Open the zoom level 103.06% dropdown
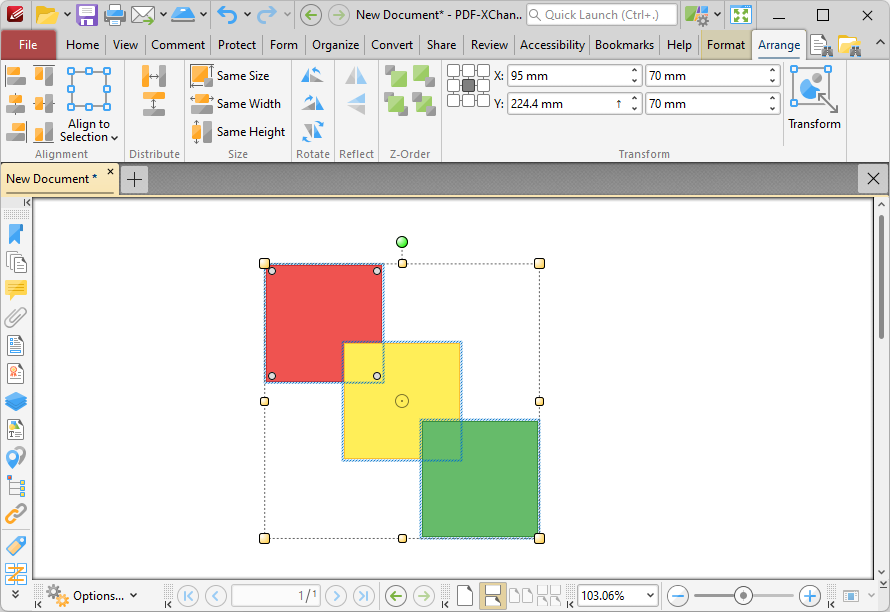The image size is (890, 612). (x=650, y=596)
